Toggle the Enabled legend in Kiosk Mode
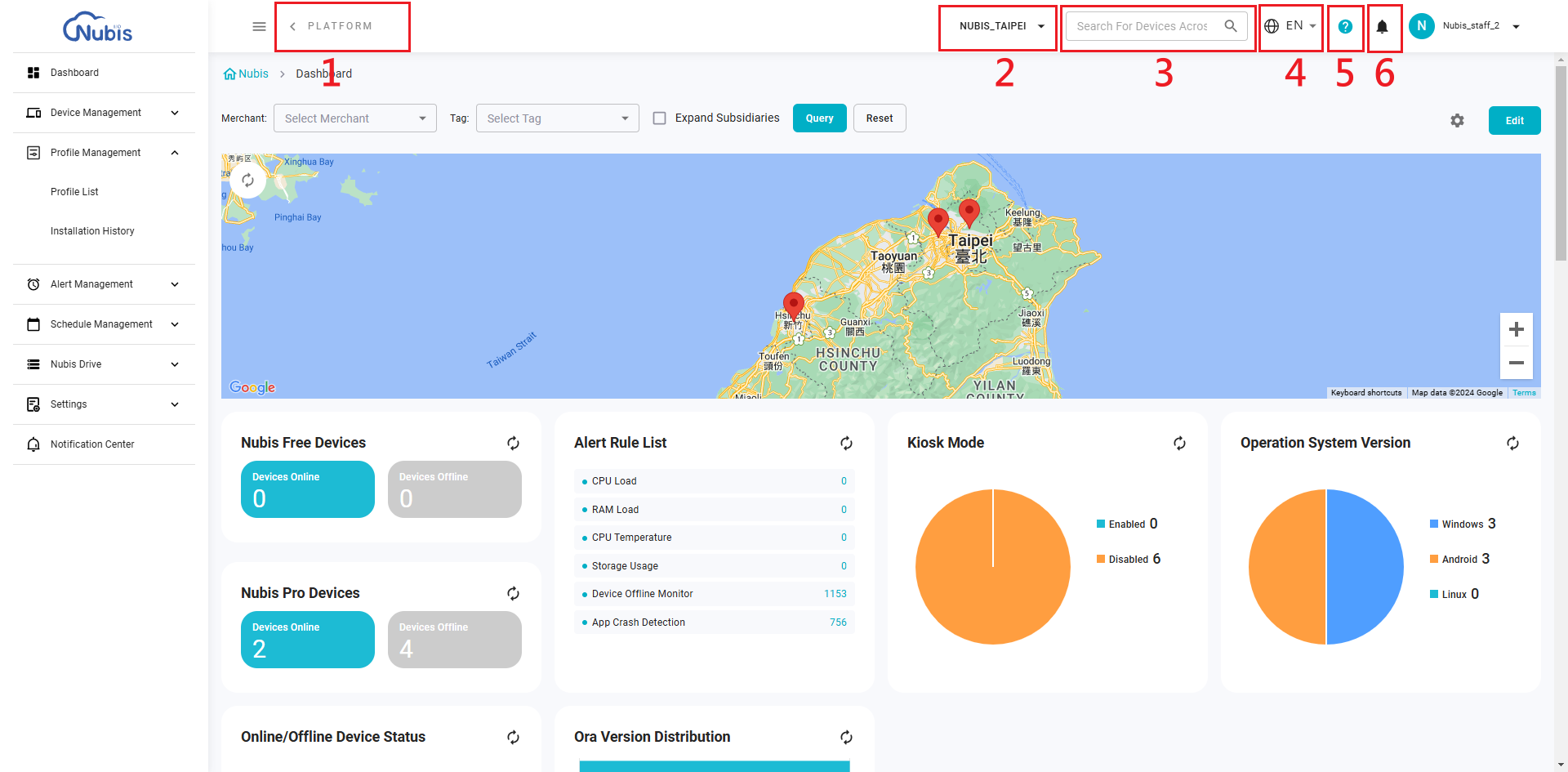The height and width of the screenshot is (772, 1568). pos(1127,524)
